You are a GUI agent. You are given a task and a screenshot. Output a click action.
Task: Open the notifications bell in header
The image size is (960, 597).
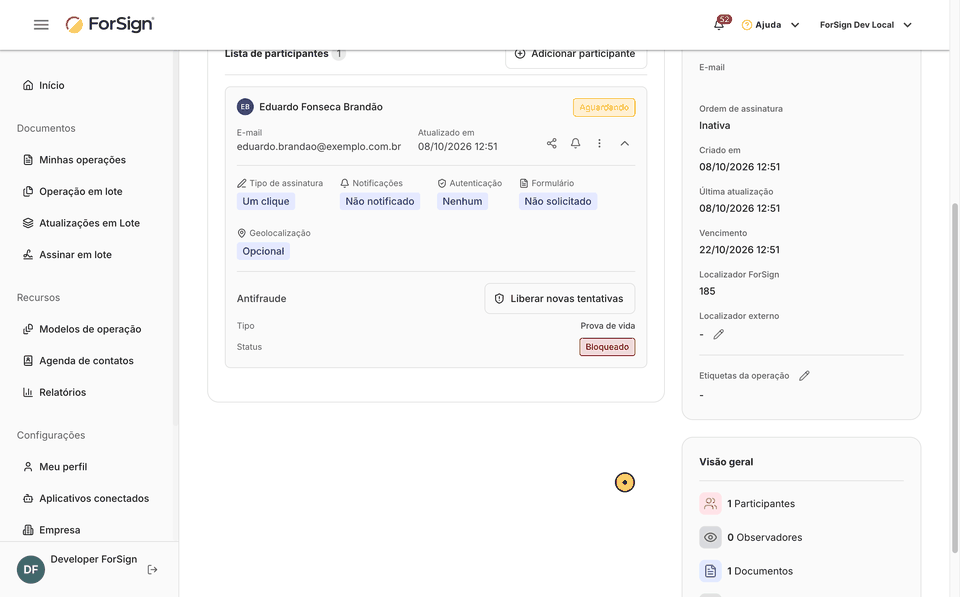[x=719, y=24]
